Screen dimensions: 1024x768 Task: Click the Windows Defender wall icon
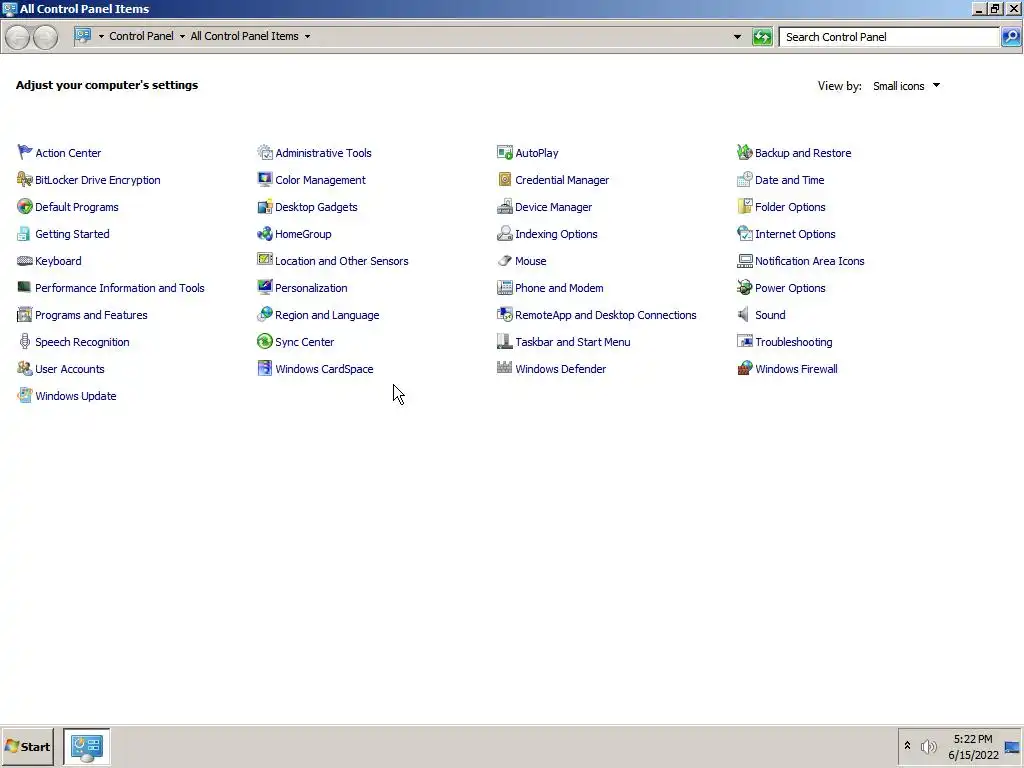pos(505,368)
